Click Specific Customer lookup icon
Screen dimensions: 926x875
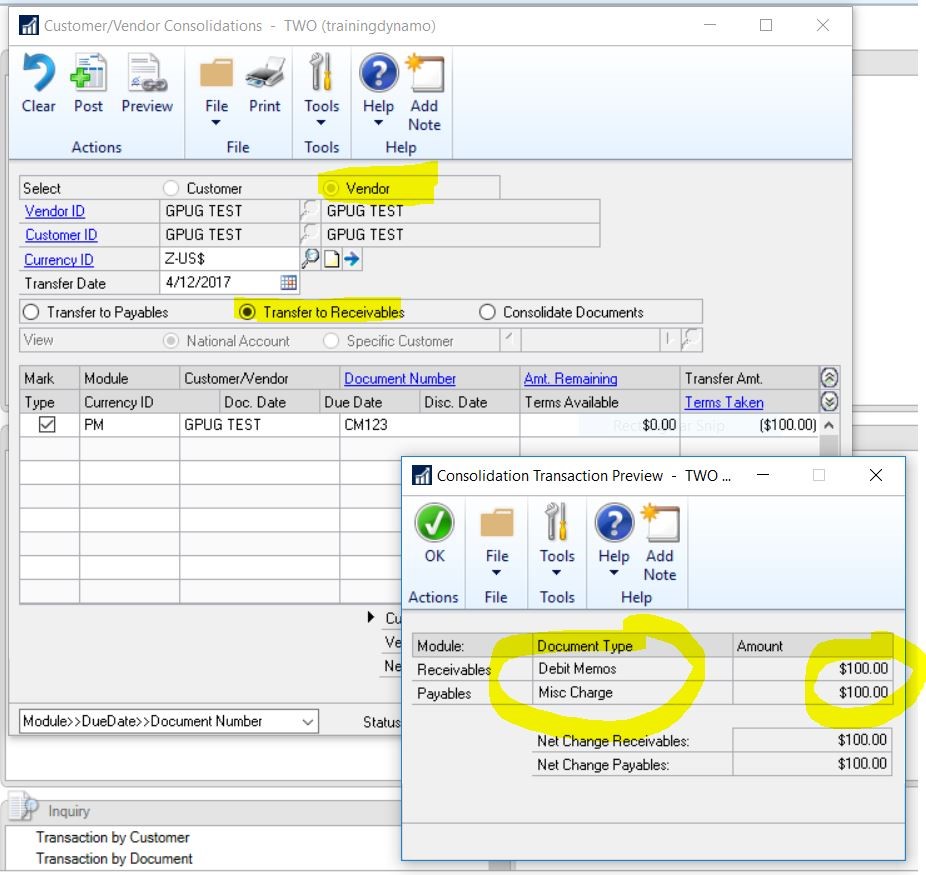(692, 340)
